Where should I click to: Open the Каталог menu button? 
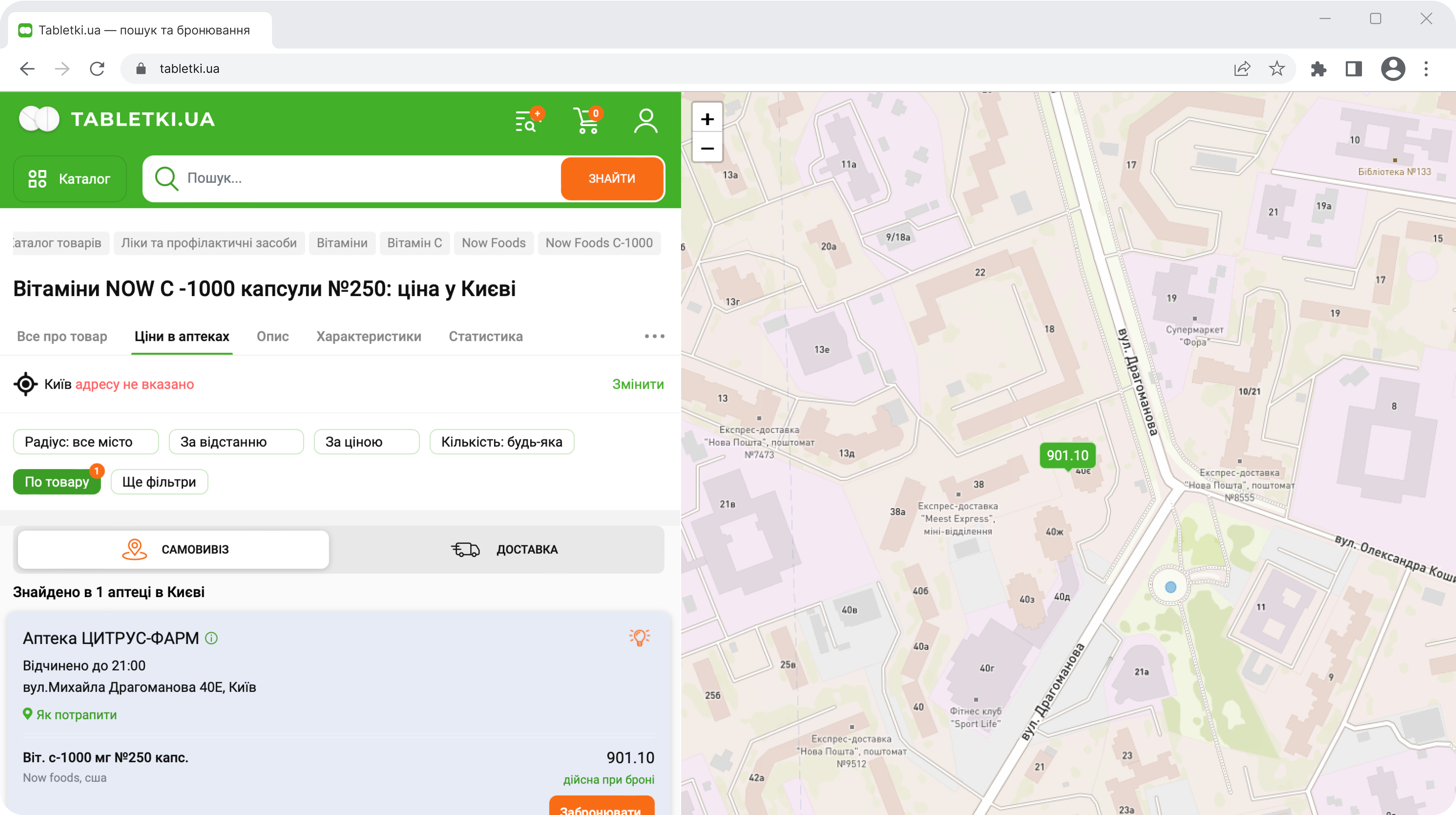(x=69, y=179)
